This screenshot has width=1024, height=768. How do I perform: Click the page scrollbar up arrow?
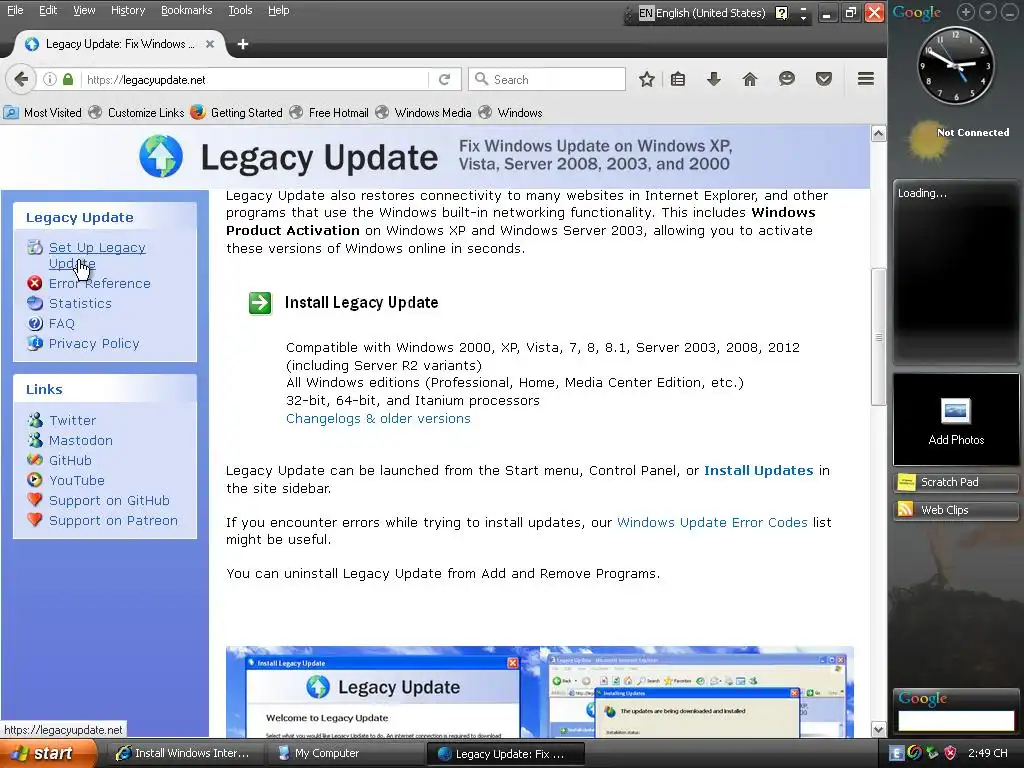[x=878, y=133]
